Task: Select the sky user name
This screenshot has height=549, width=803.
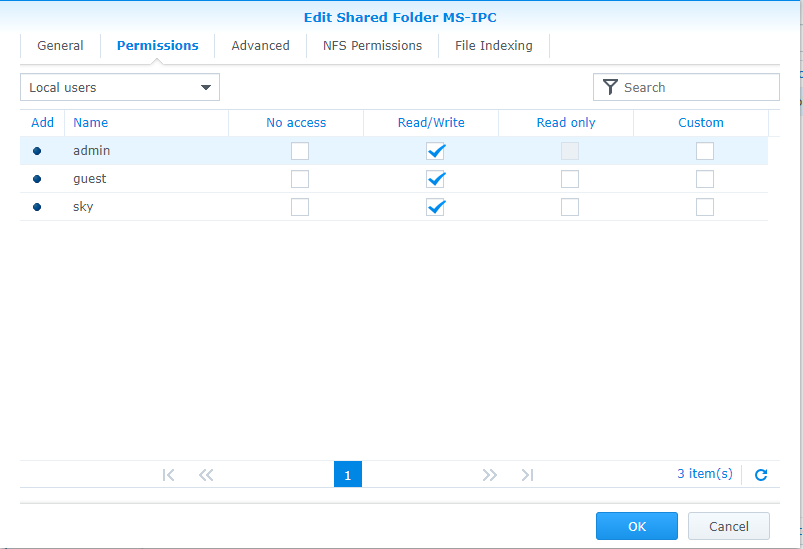Action: (x=83, y=207)
